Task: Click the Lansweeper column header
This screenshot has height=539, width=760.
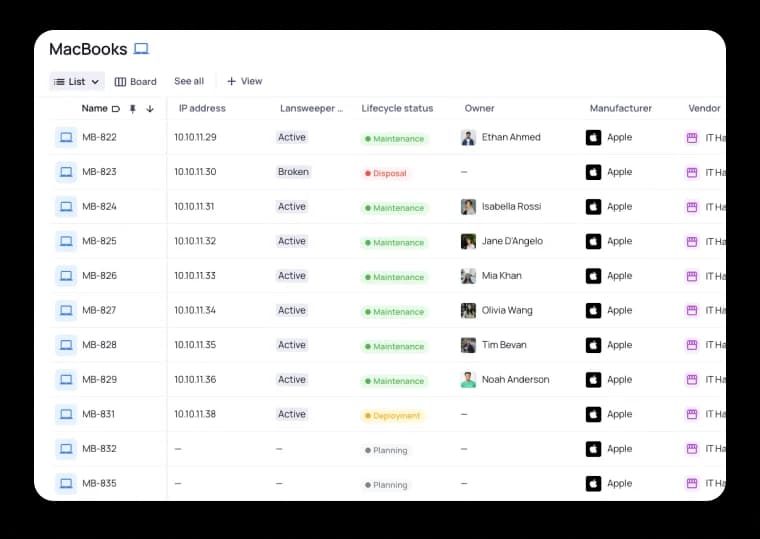Action: [311, 108]
